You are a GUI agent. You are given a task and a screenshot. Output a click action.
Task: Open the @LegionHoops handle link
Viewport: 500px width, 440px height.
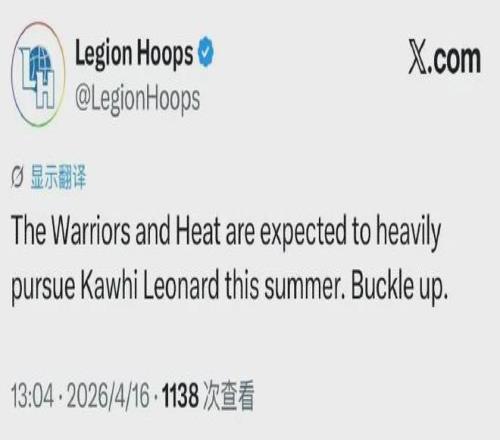coord(137,100)
